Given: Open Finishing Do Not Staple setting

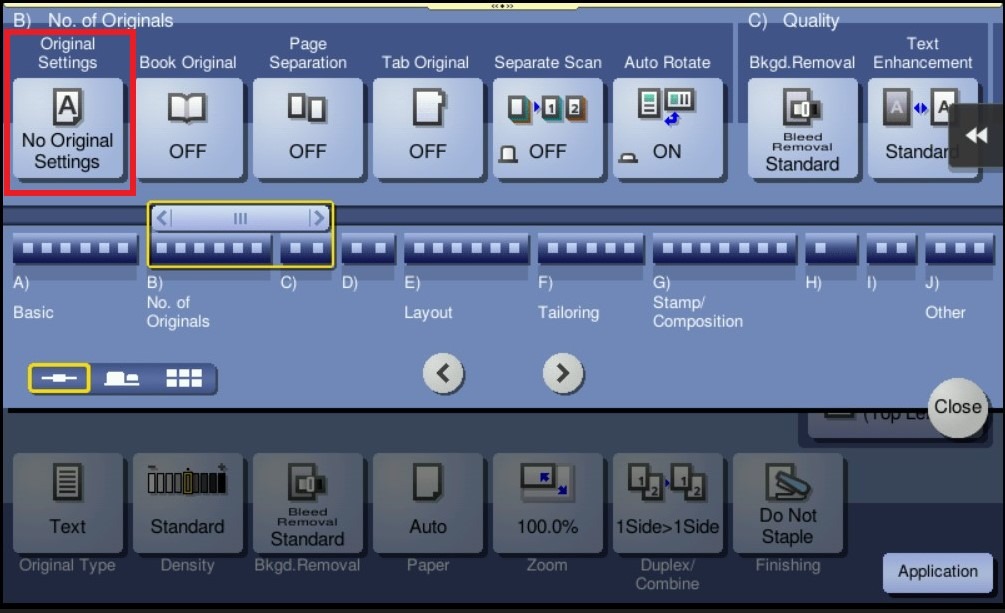Looking at the screenshot, I should 788,502.
